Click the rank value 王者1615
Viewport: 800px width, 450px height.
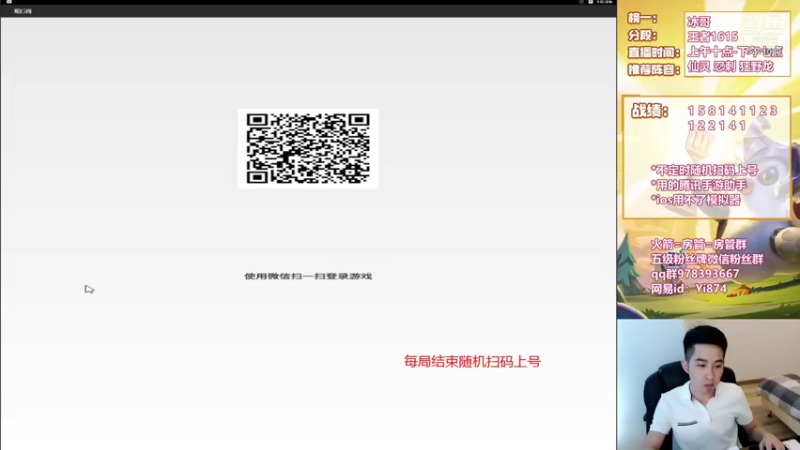tap(712, 37)
